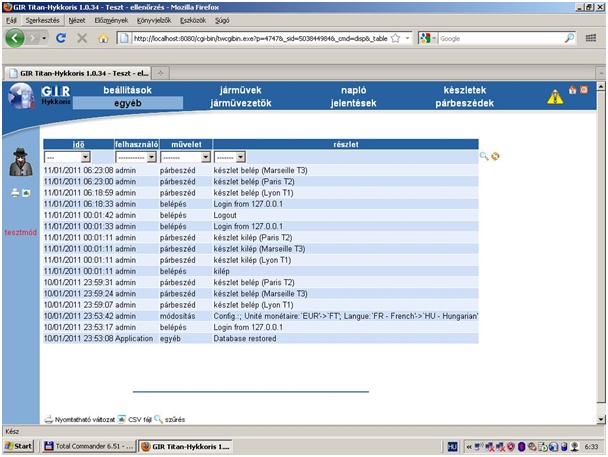Click the sidebar printer icon
The height and width of the screenshot is (457, 608).
[x=15, y=193]
